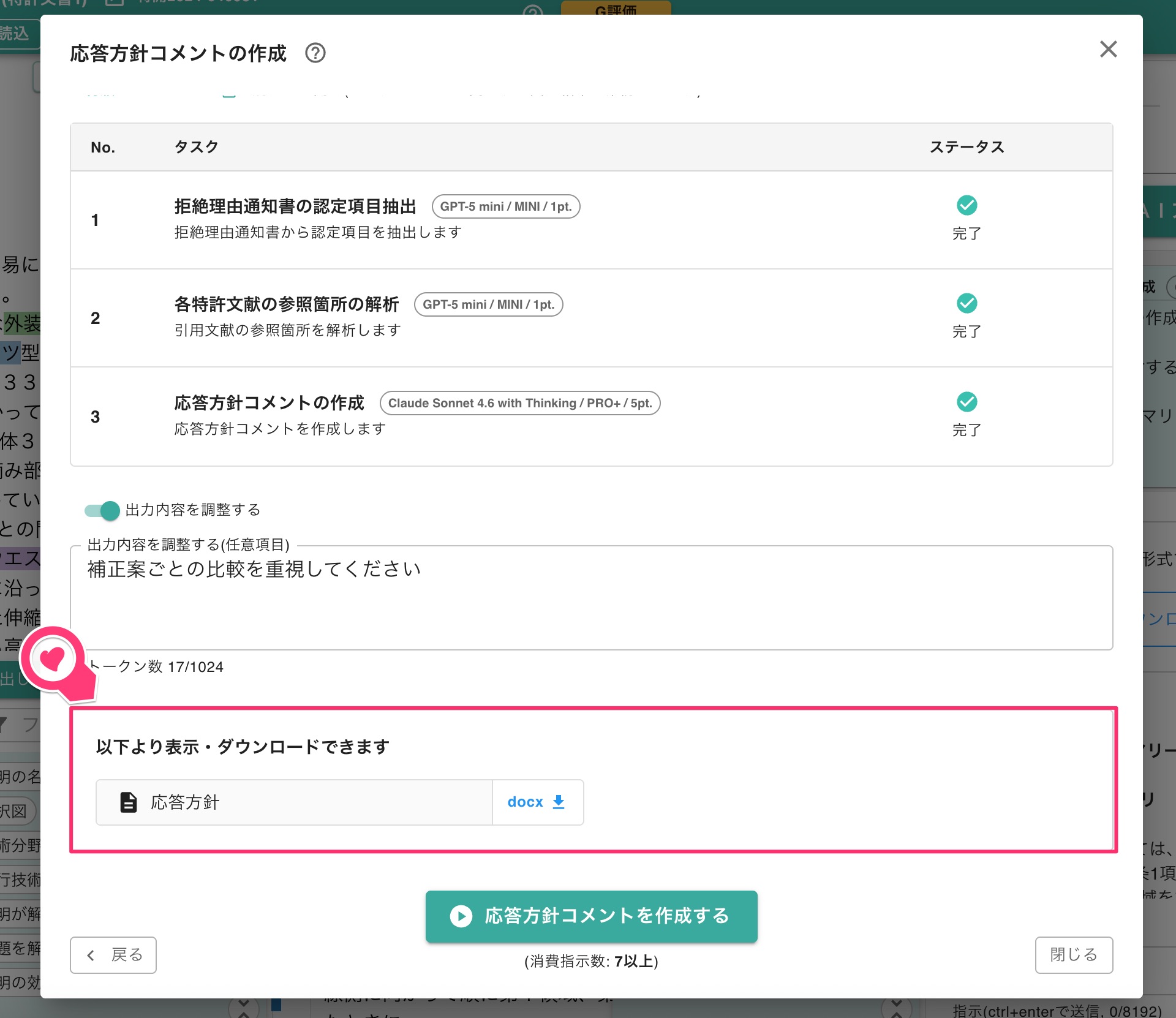Download the 応答方針 docx file
The width and height of the screenshot is (1176, 1018).
coord(537,802)
